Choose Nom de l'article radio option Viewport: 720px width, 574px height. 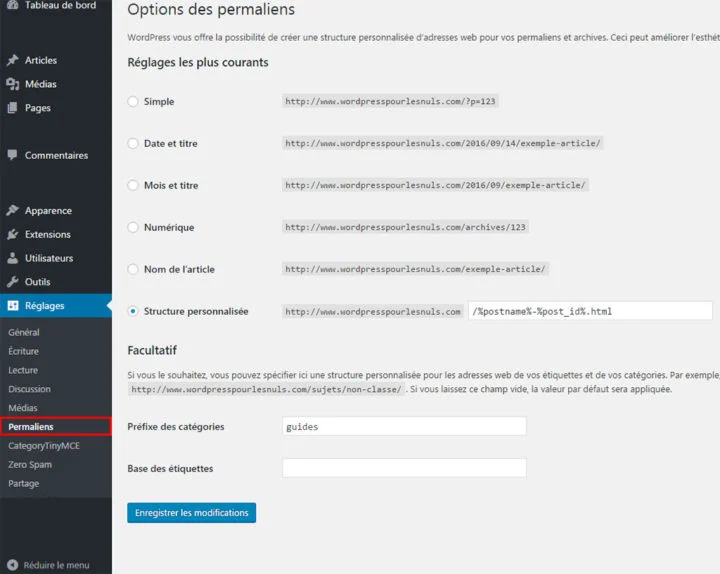pos(133,269)
